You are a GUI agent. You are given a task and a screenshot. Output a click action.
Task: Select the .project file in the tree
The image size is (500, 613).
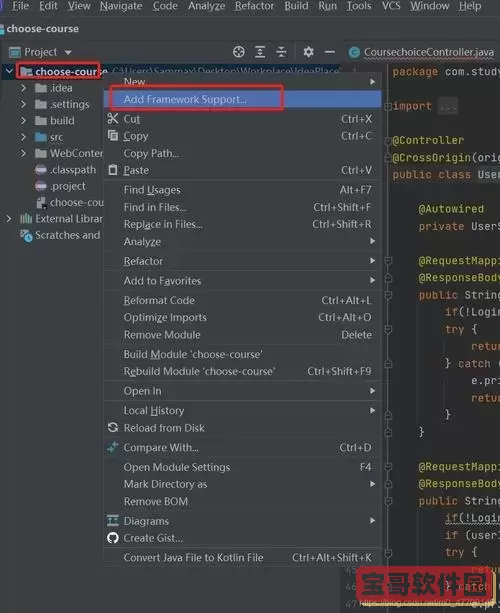[68, 186]
